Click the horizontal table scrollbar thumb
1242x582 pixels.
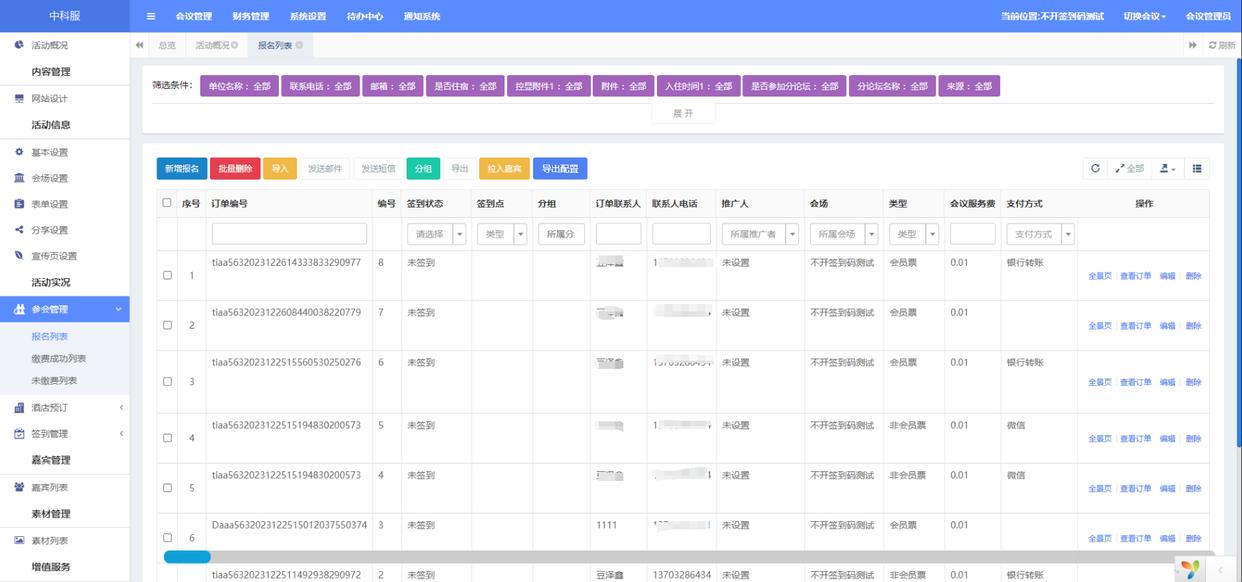pos(187,557)
